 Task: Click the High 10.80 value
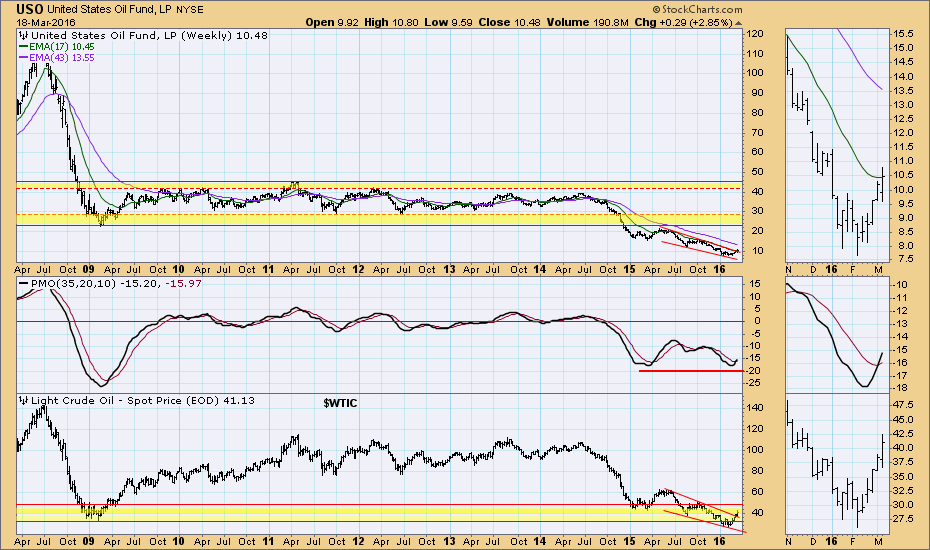tap(391, 23)
